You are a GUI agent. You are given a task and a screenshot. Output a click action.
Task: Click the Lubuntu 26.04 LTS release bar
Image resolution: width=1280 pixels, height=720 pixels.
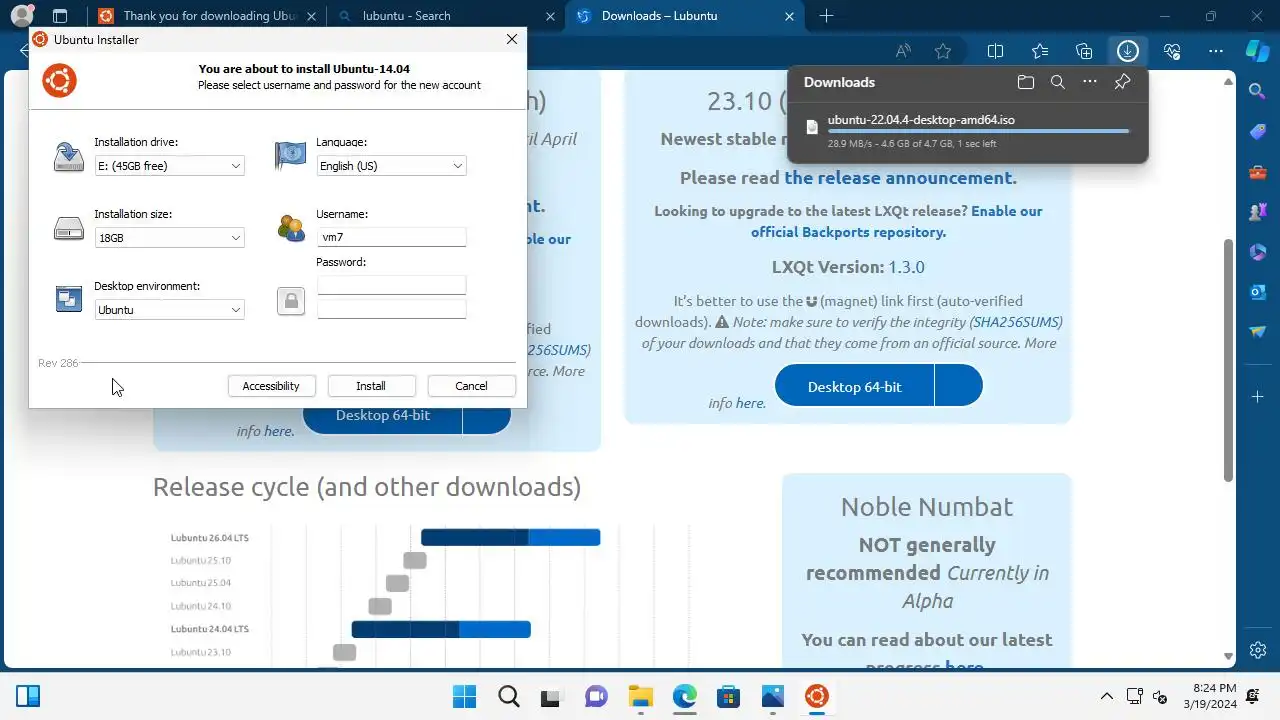[x=510, y=538]
